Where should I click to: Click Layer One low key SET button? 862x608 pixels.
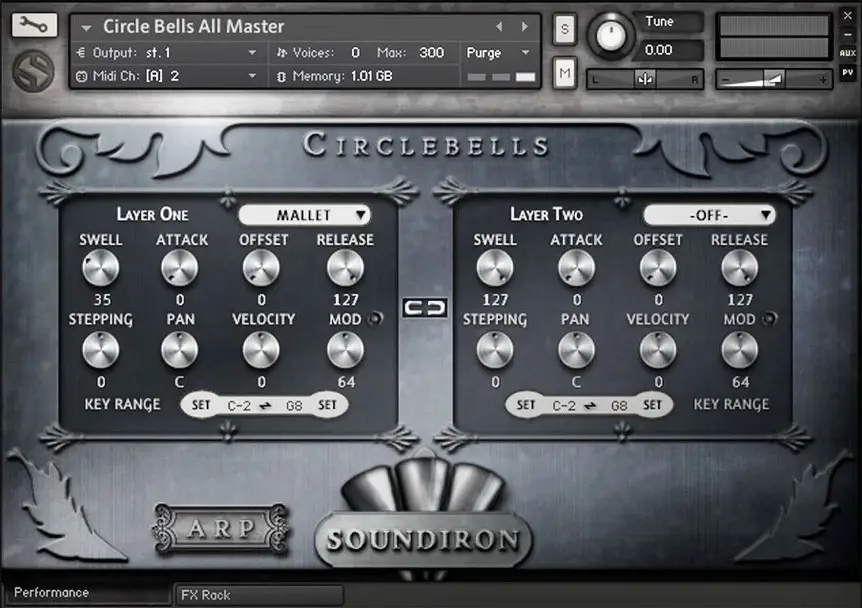click(201, 405)
